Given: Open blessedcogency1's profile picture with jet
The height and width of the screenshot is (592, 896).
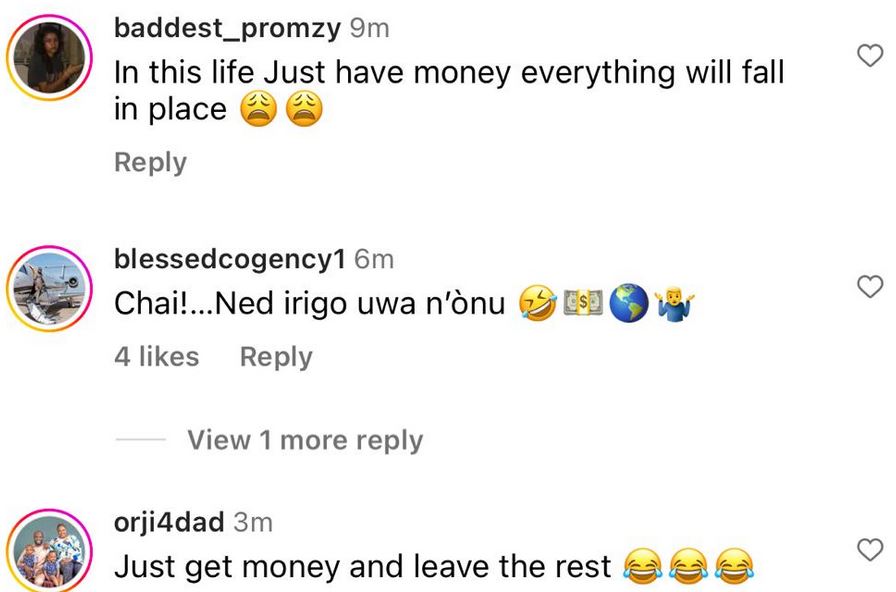Looking at the screenshot, I should click(49, 289).
